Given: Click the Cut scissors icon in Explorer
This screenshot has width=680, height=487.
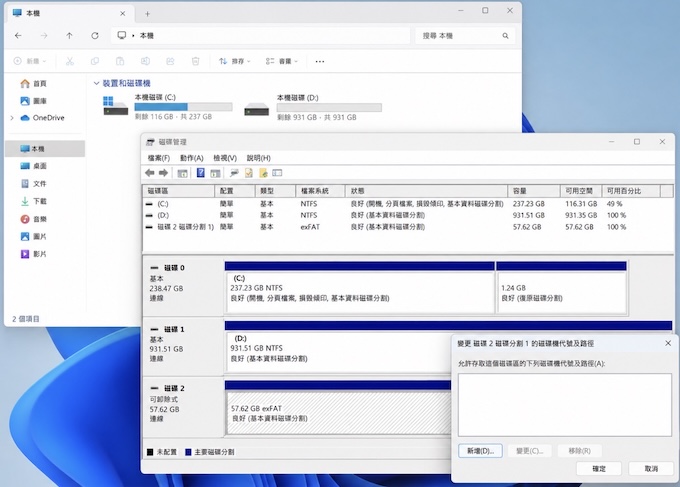Looking at the screenshot, I should [69, 61].
